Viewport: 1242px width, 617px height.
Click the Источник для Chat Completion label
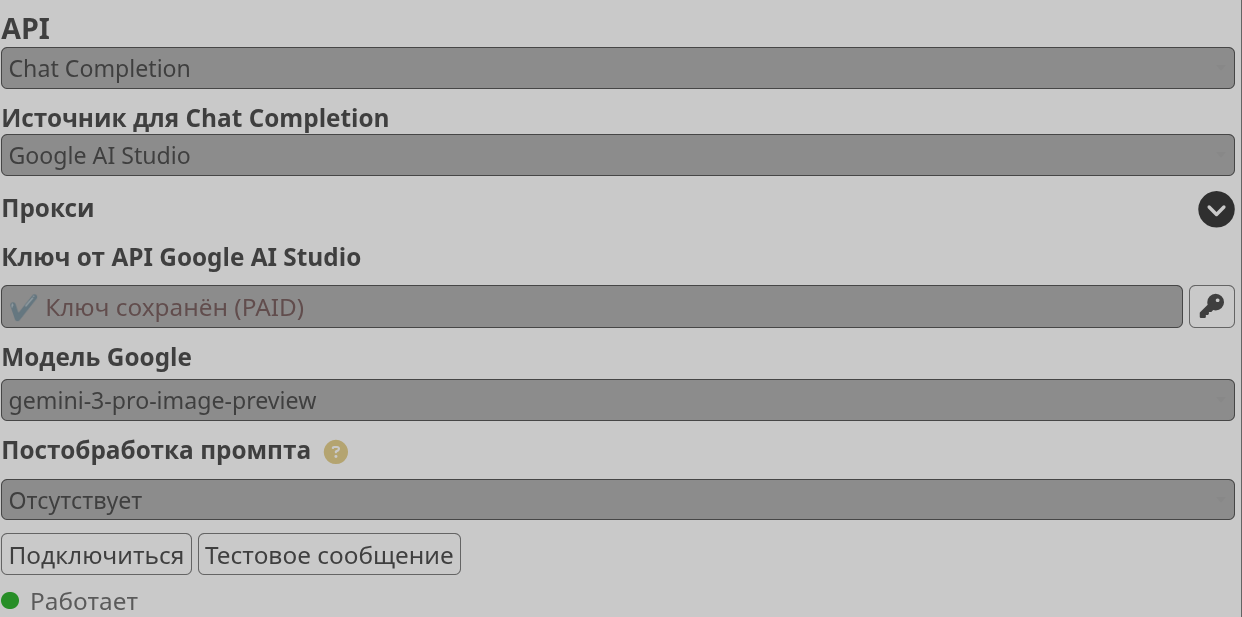tap(195, 118)
